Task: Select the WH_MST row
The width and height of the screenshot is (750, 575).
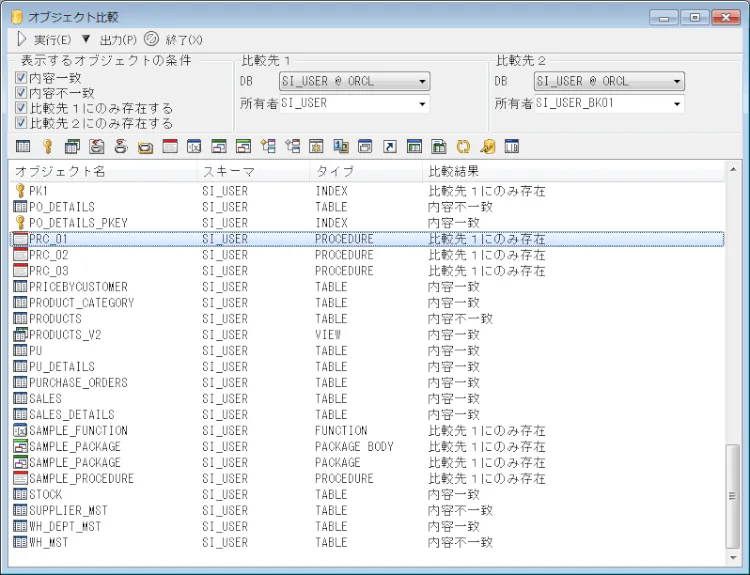Action: pos(367,542)
